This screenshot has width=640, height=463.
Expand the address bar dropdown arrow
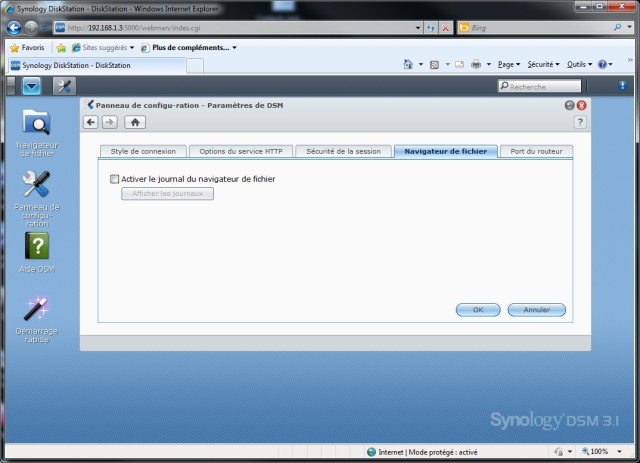(418, 28)
